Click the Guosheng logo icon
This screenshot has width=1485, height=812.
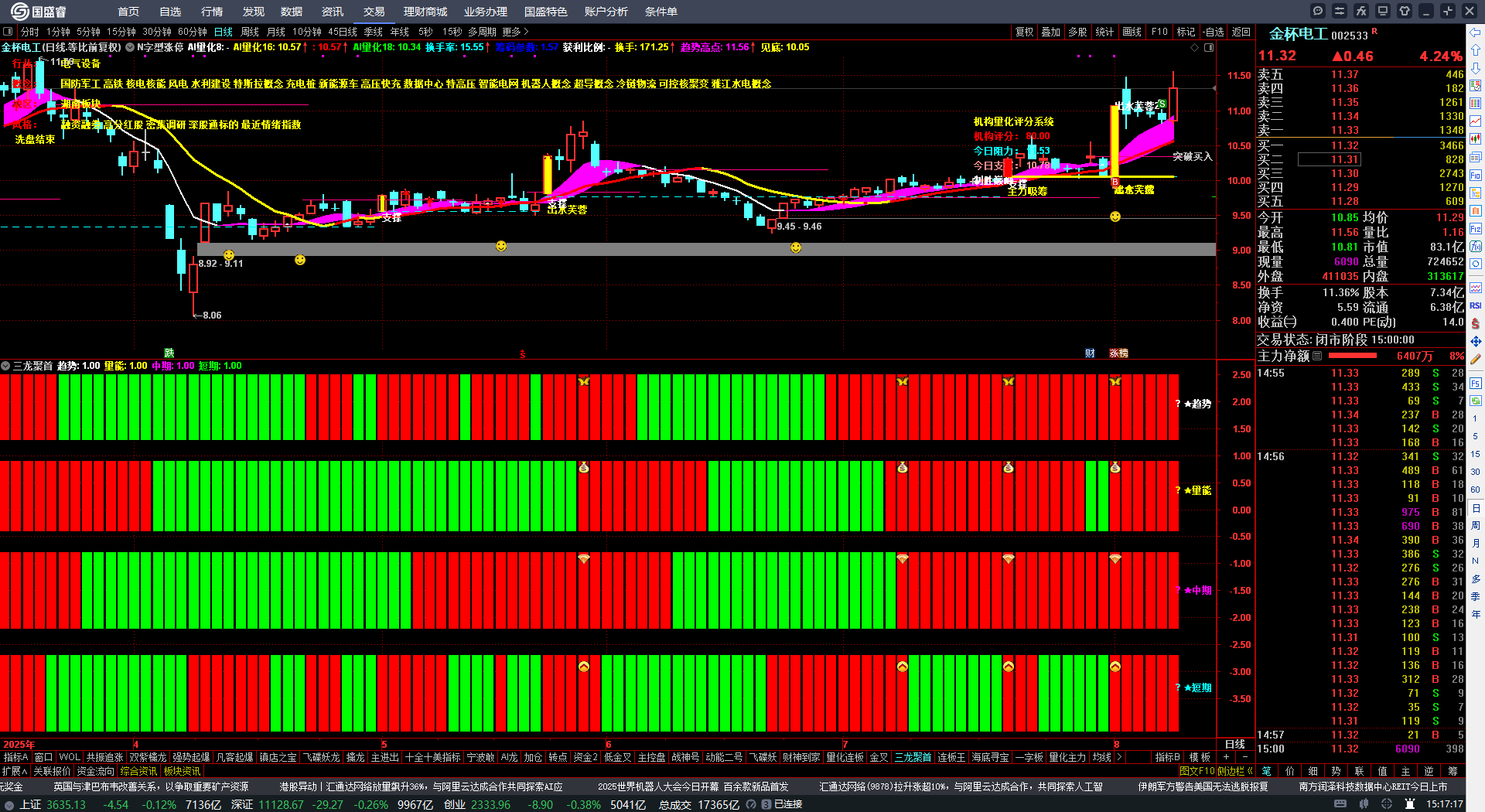(20, 12)
